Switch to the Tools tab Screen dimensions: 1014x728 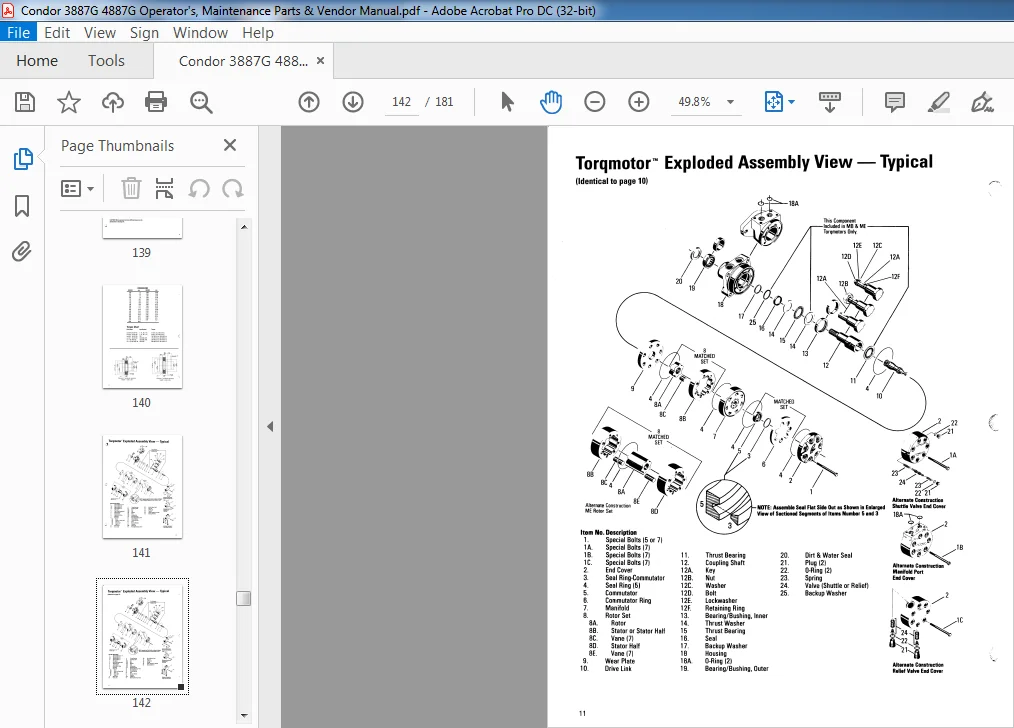(106, 61)
